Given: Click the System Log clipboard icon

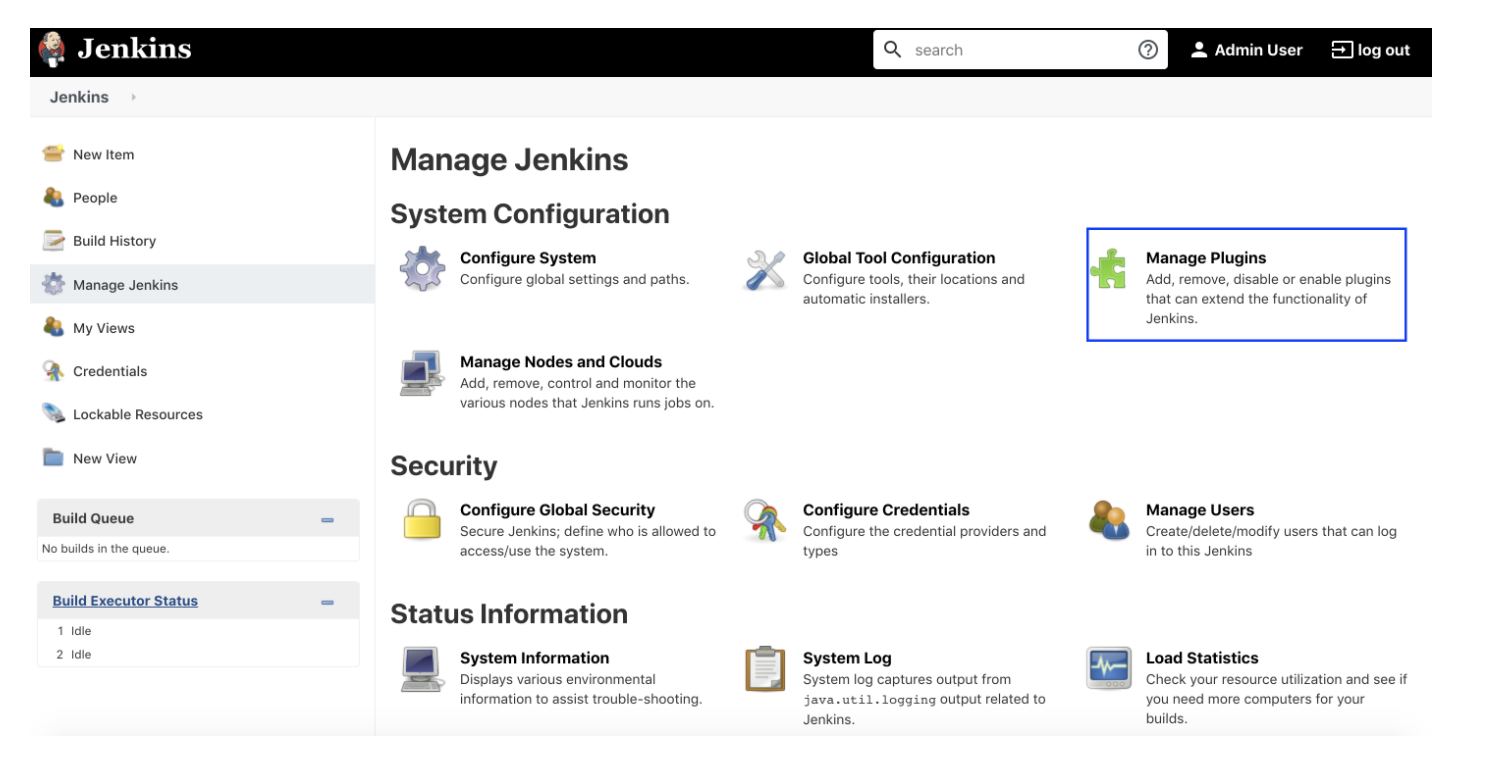Looking at the screenshot, I should [765, 669].
